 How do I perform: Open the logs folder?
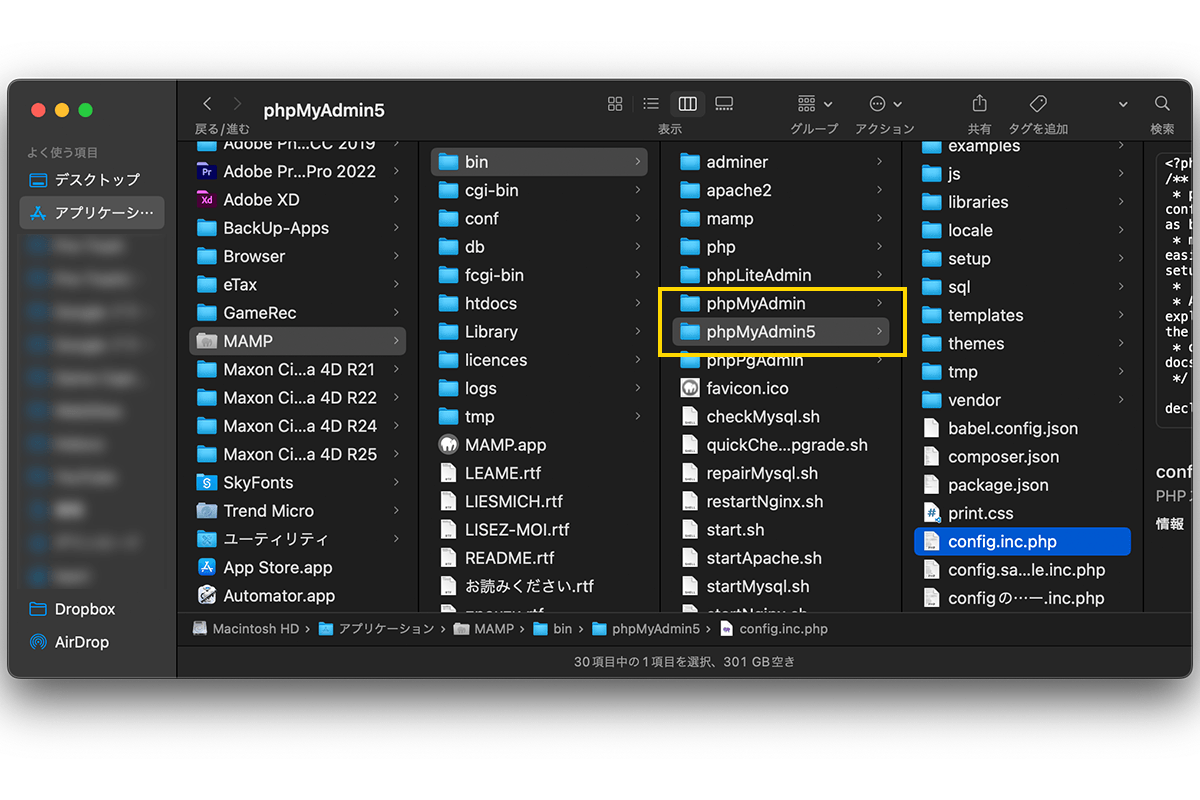point(539,388)
